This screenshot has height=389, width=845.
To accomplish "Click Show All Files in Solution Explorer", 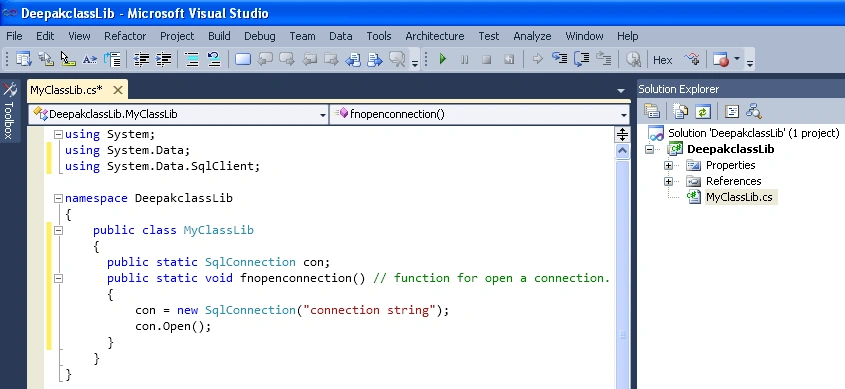I will pyautogui.click(x=681, y=112).
